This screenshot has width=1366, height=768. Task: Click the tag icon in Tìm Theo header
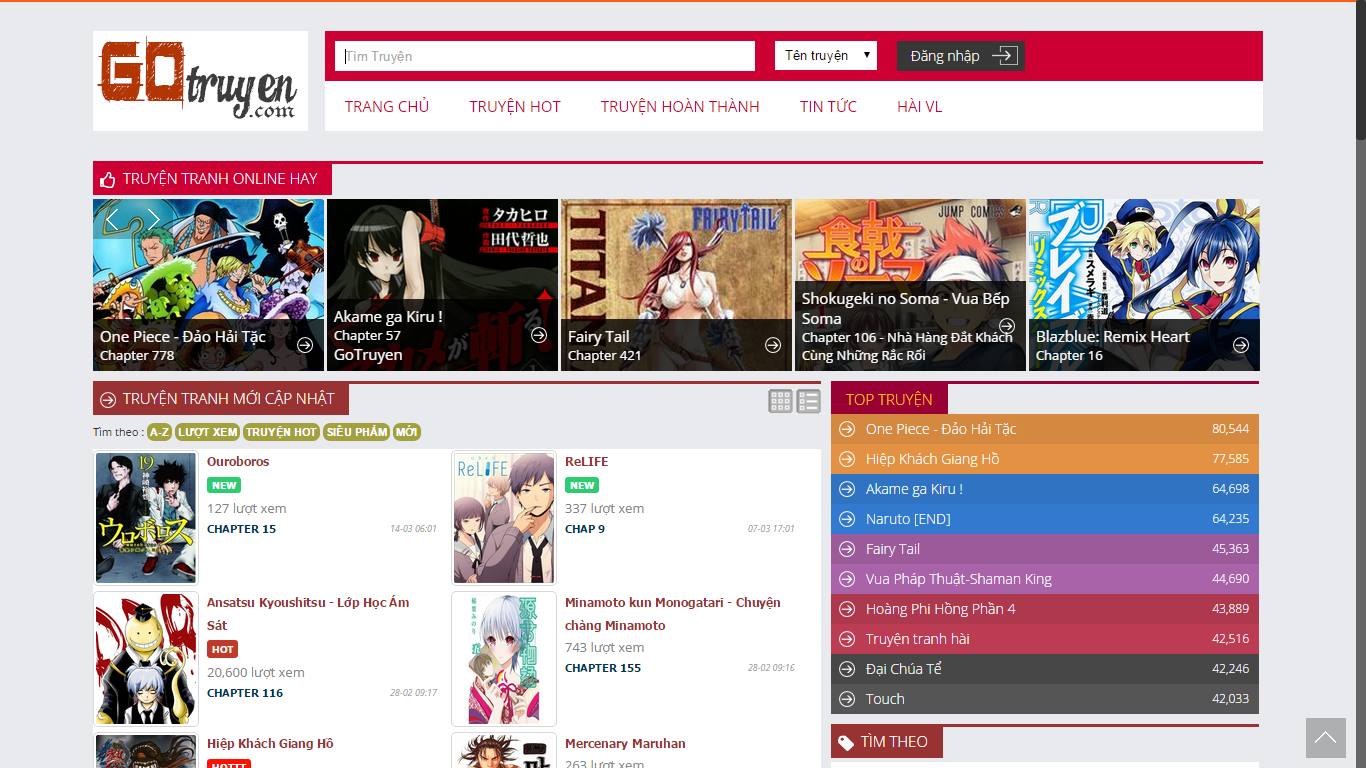point(846,742)
